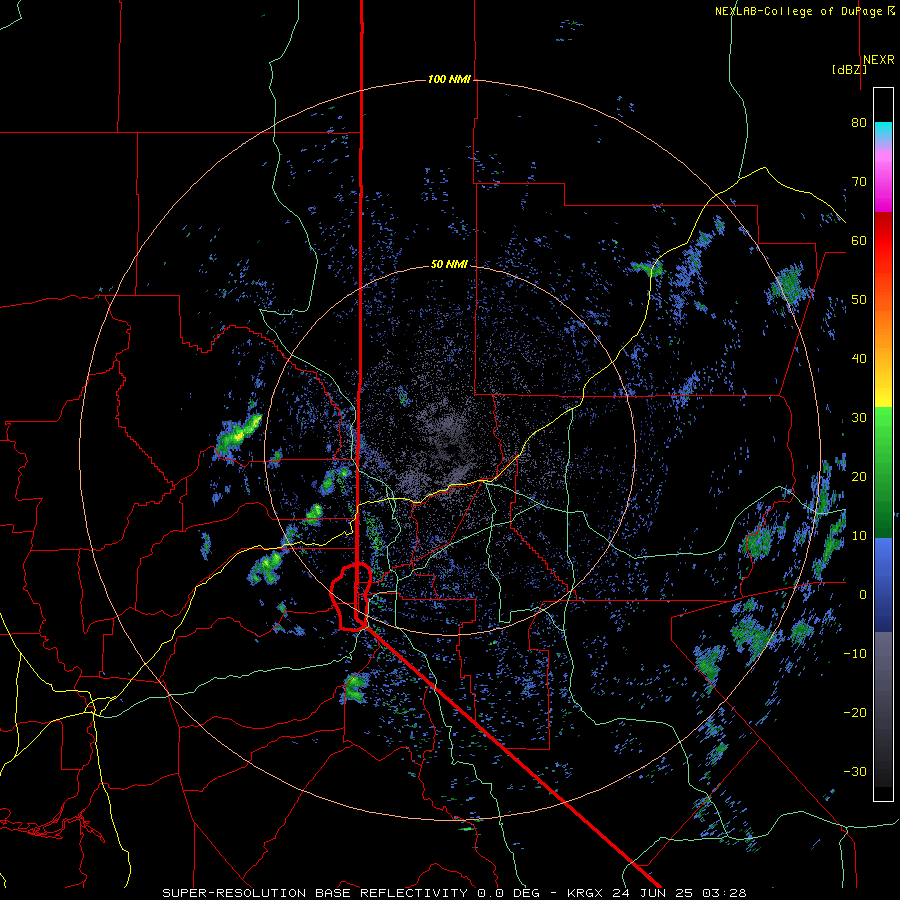The image size is (900, 900).
Task: Click the NEXLAB-College of DuPage credit text
Action: (798, 11)
